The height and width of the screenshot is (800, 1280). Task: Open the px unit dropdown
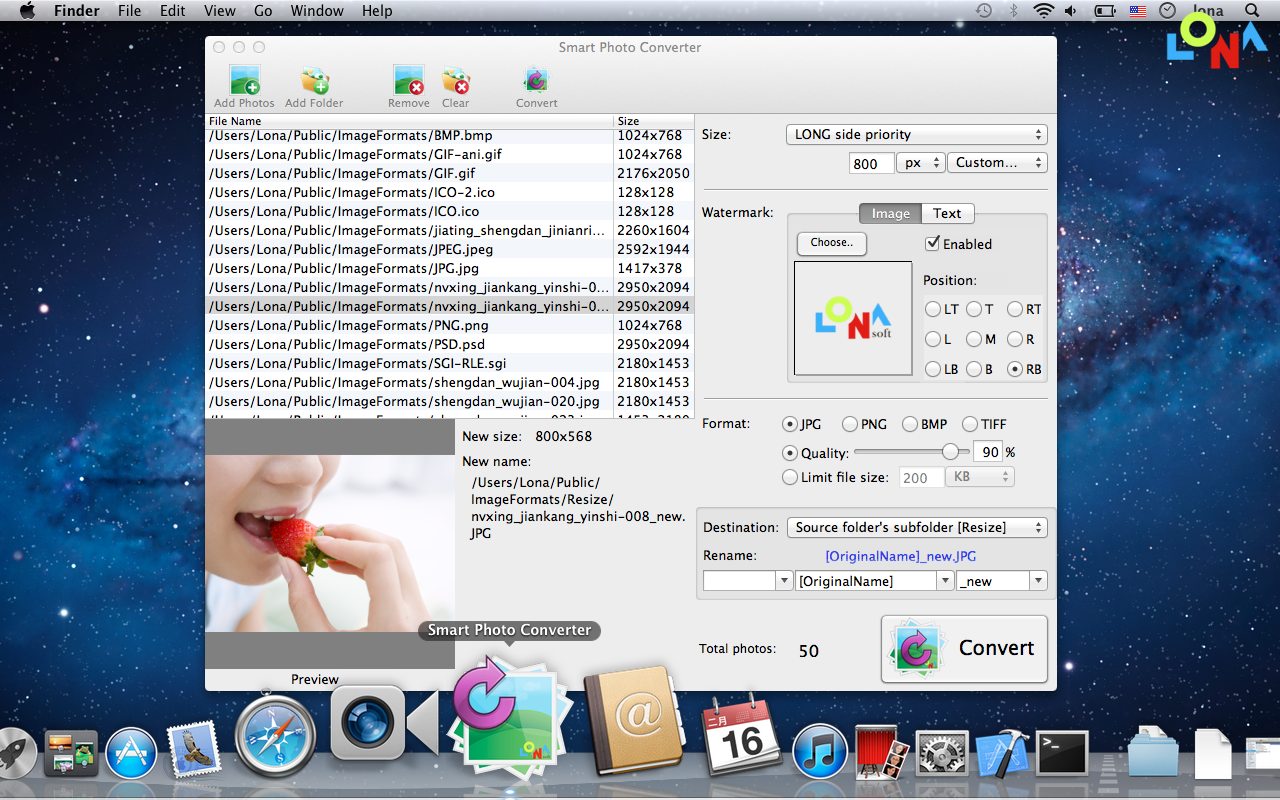tap(921, 163)
